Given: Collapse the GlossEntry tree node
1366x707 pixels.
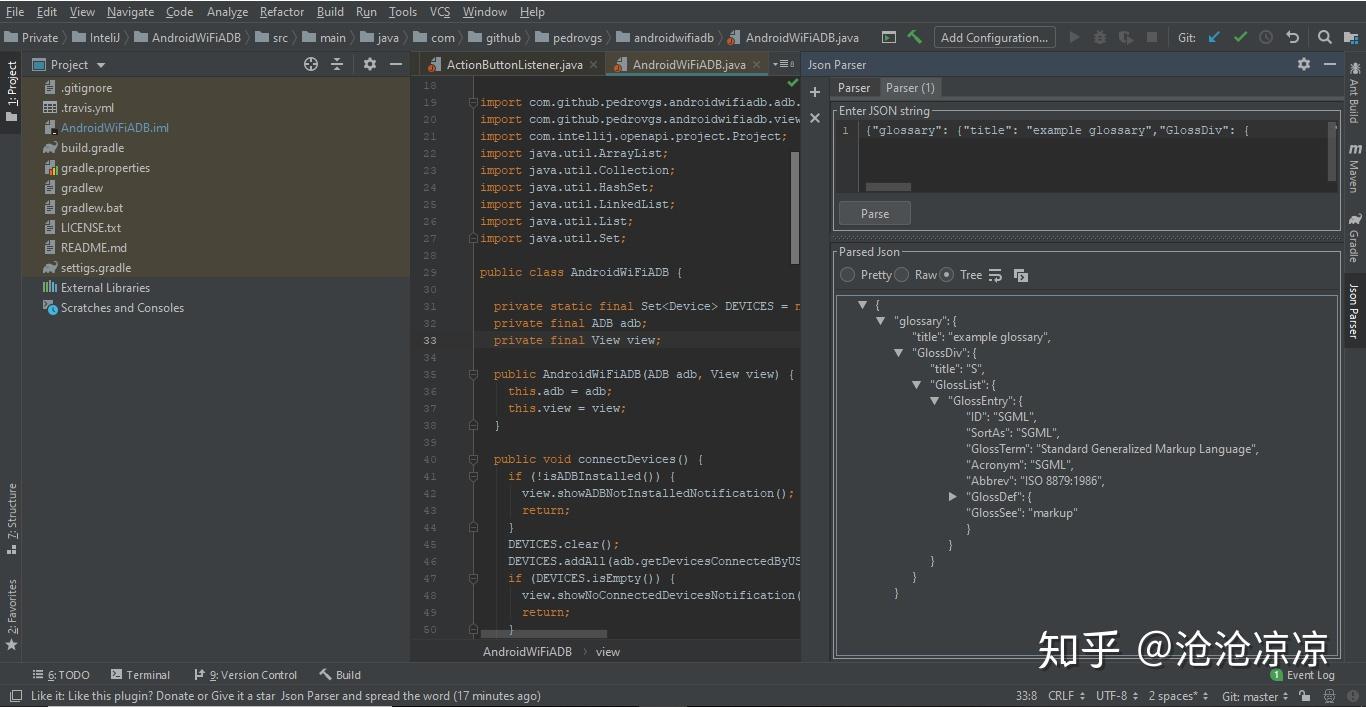Looking at the screenshot, I should (x=934, y=400).
